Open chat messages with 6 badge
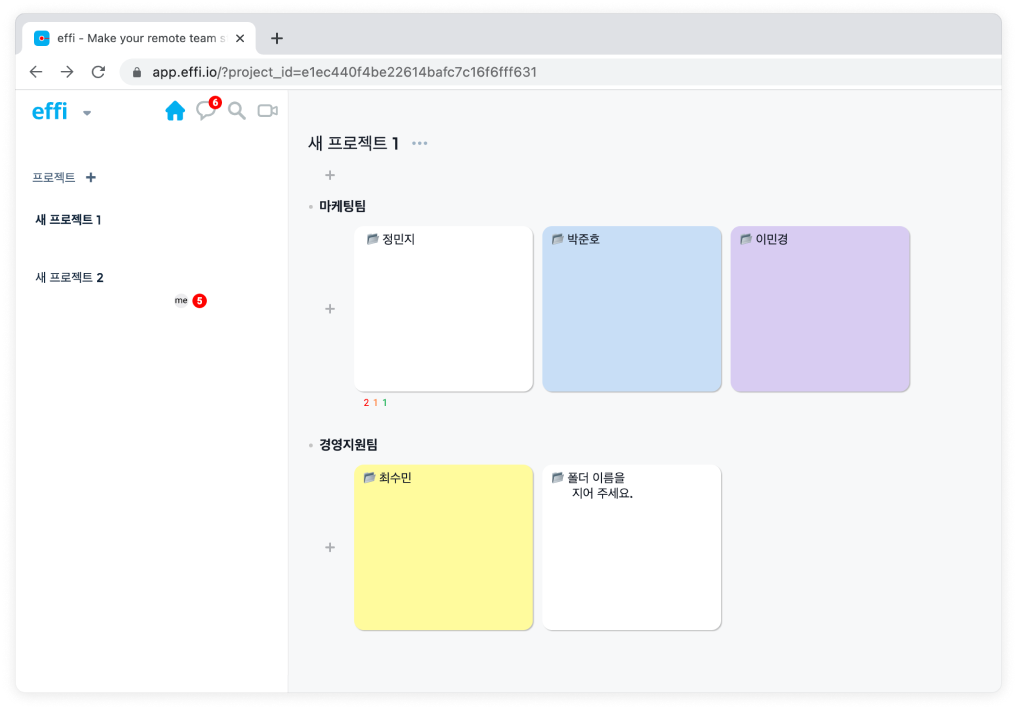Image resolution: width=1017 pixels, height=710 pixels. [206, 111]
